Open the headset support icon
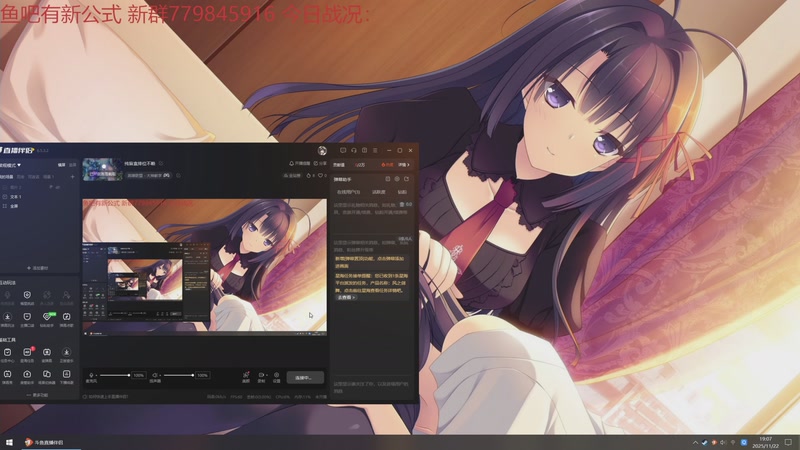Screen dimensions: 800x450 tap(354, 150)
